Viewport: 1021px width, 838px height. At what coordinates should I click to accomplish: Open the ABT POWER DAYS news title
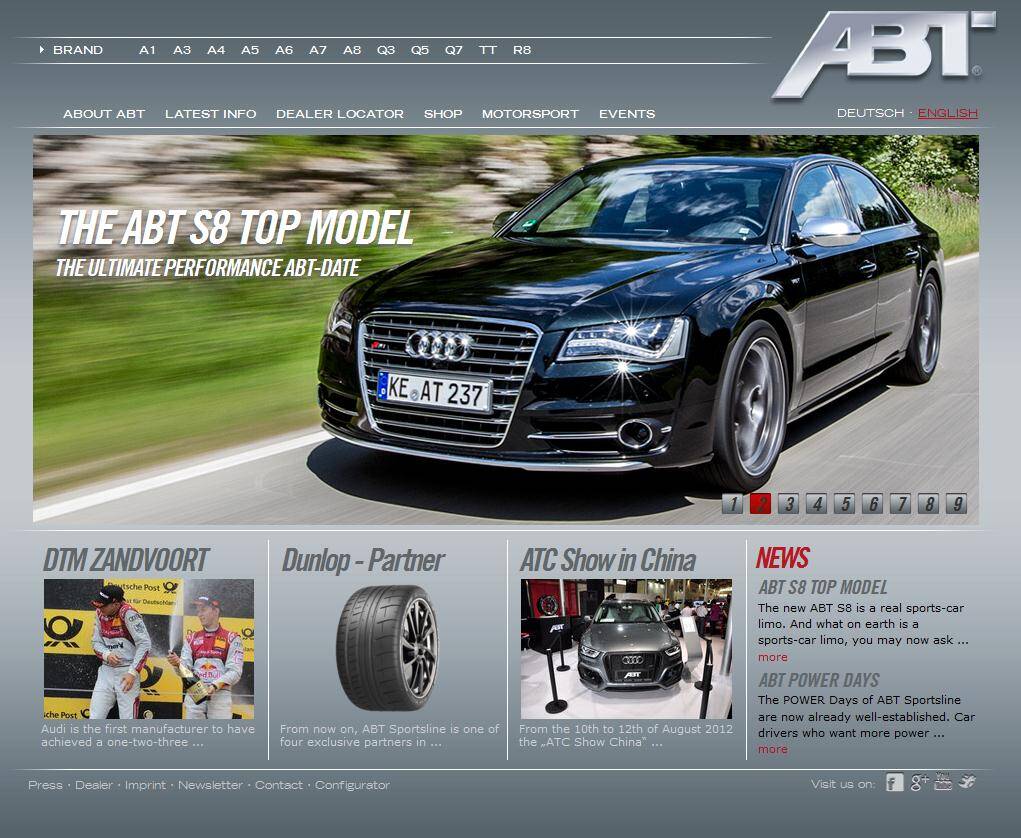pos(819,680)
